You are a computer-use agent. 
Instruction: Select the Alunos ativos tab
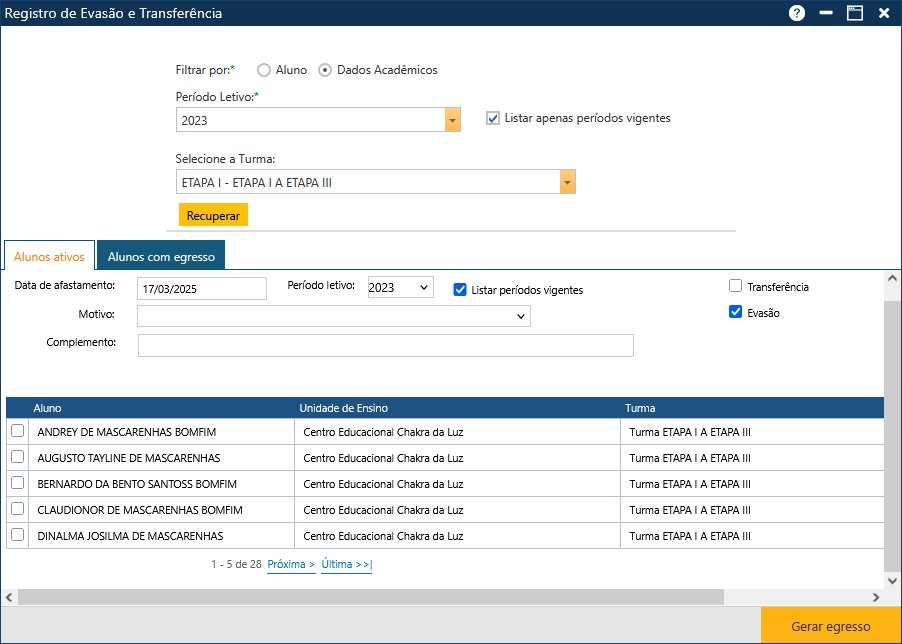point(49,256)
